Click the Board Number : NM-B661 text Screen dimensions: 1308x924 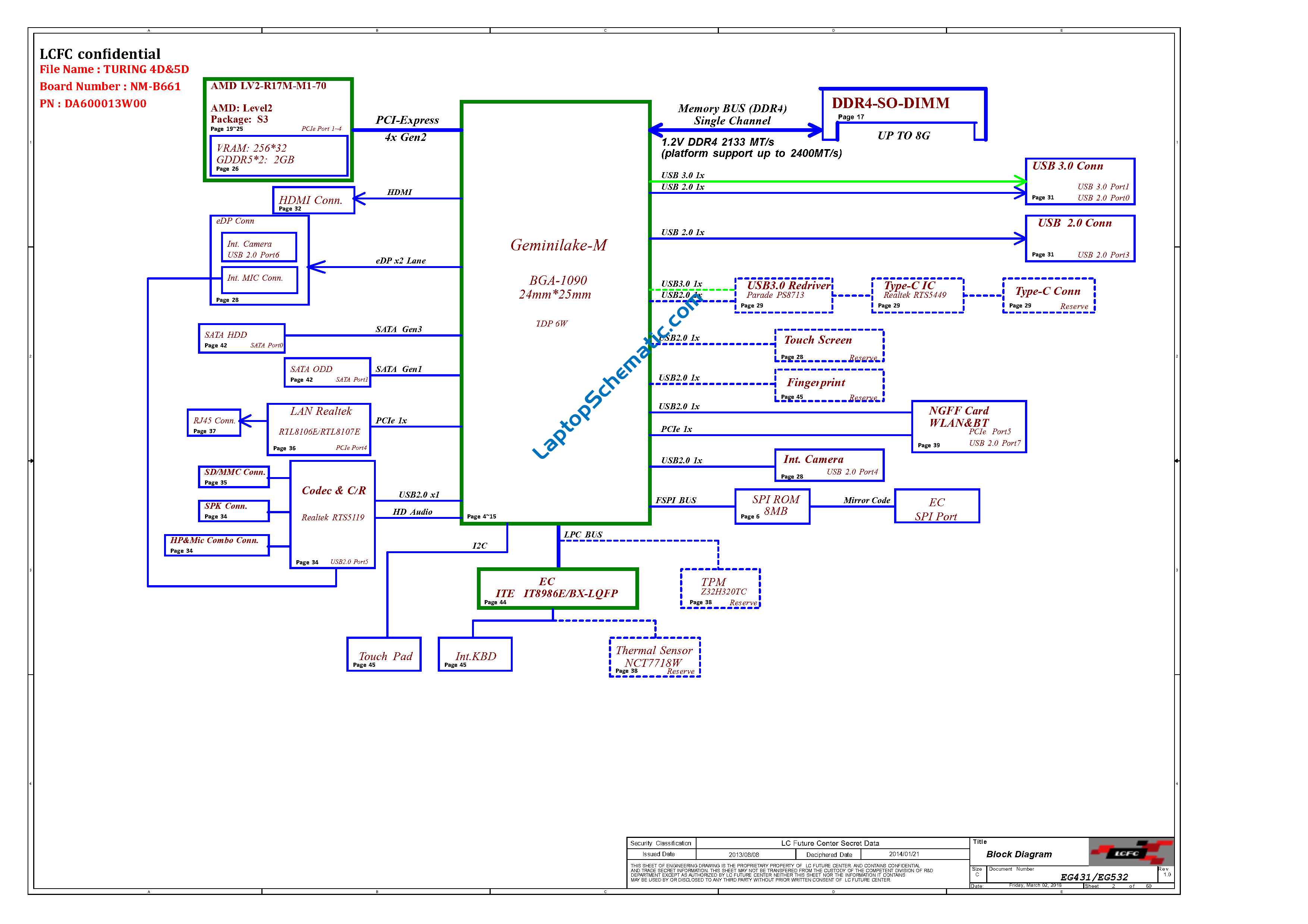point(110,86)
